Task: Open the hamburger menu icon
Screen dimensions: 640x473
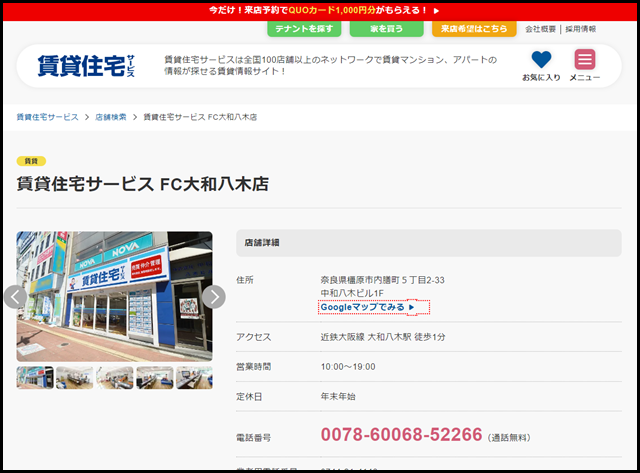Action: tap(584, 59)
